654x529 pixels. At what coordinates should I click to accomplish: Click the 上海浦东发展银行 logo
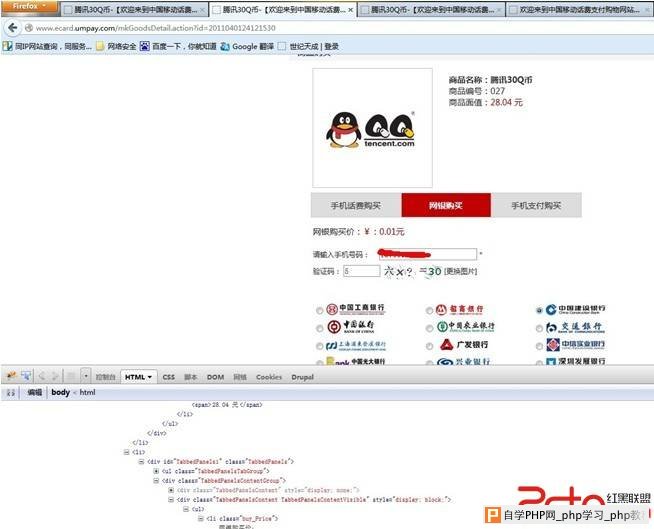coord(356,345)
